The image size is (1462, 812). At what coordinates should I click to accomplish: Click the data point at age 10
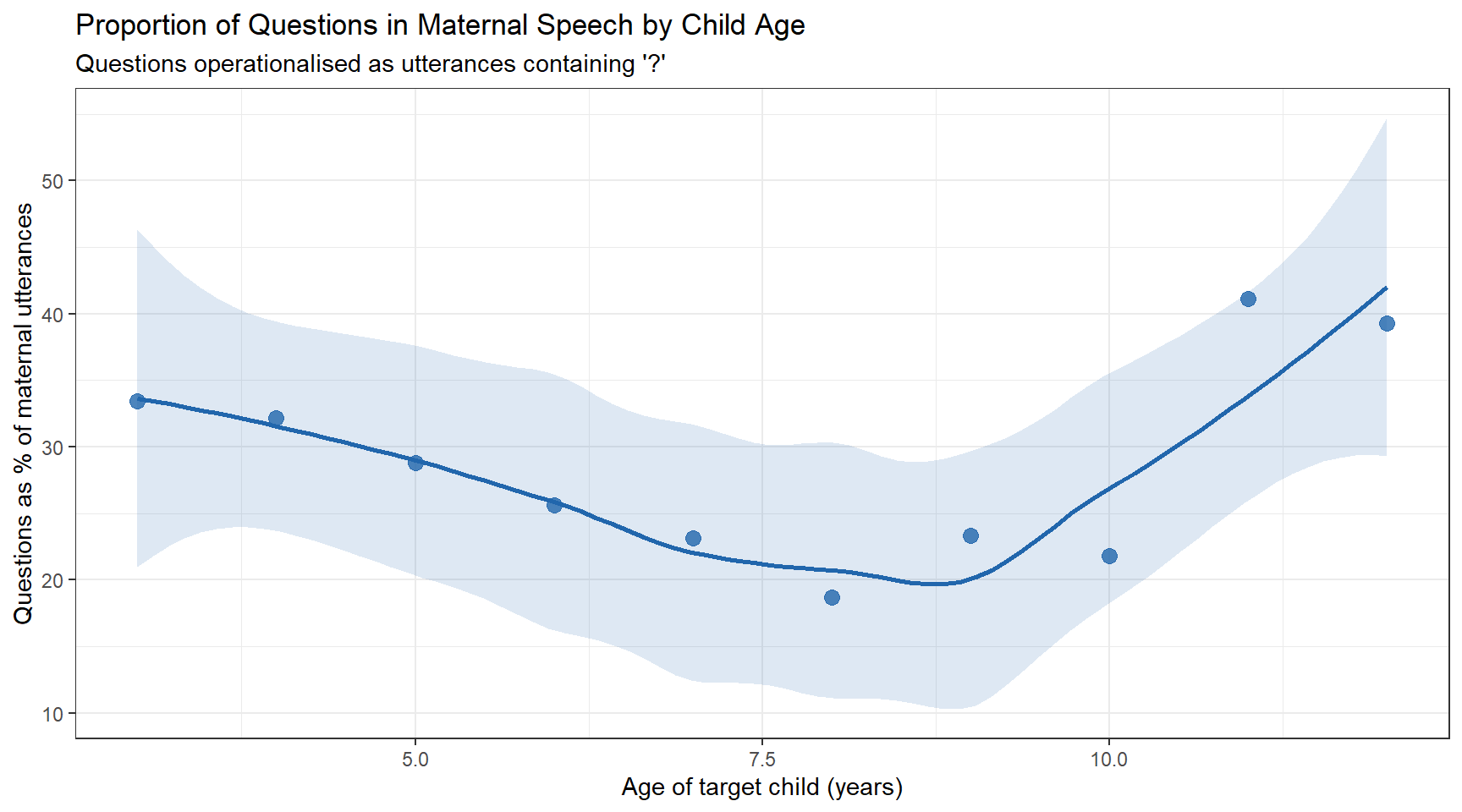1109,556
